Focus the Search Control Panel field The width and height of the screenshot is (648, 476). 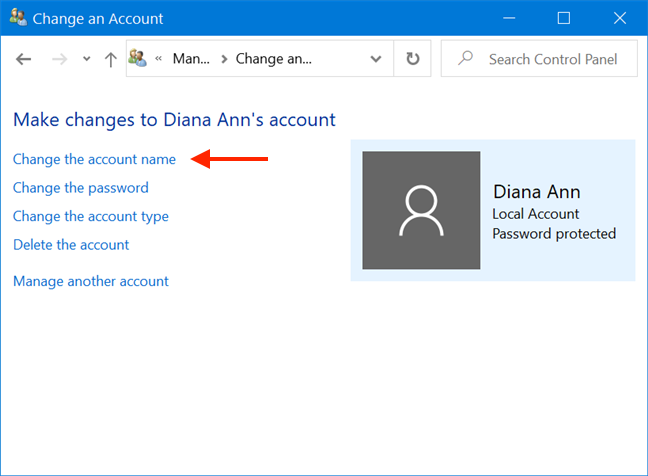tap(539, 58)
